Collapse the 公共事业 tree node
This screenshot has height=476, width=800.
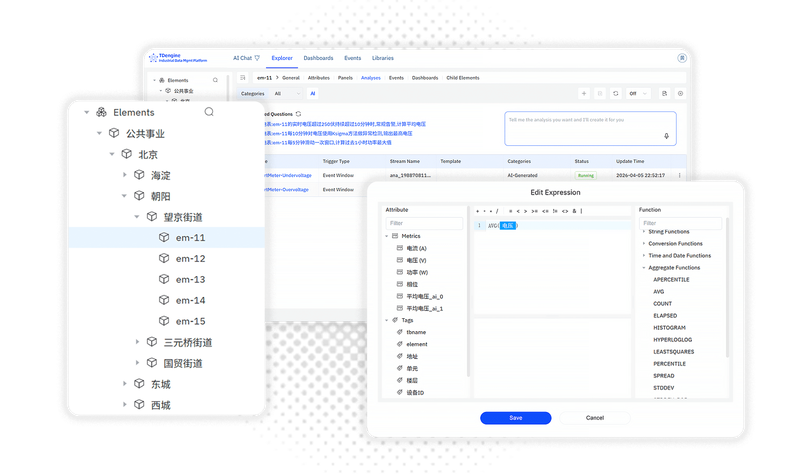coord(99,133)
